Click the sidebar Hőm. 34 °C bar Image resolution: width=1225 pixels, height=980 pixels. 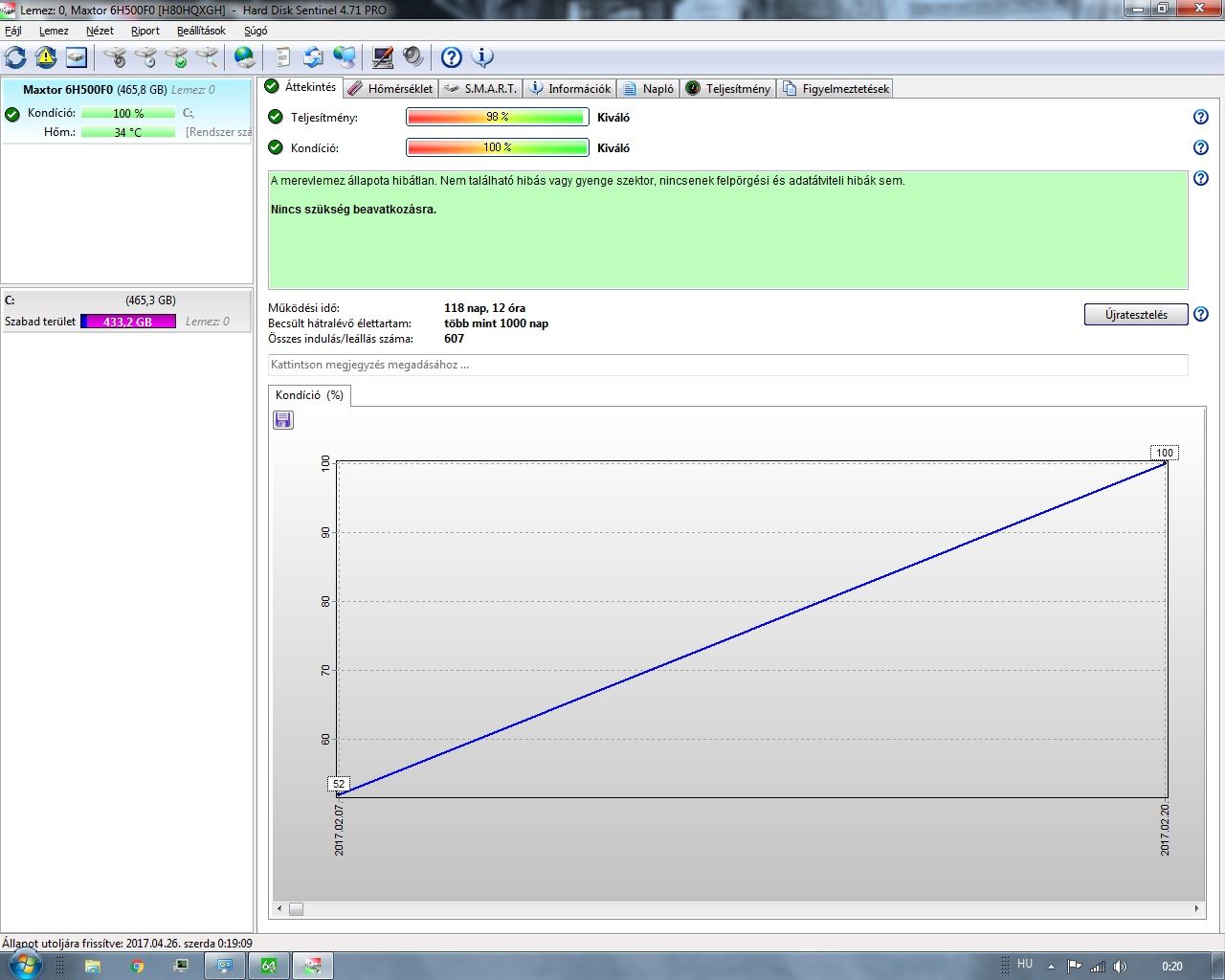pyautogui.click(x=128, y=132)
